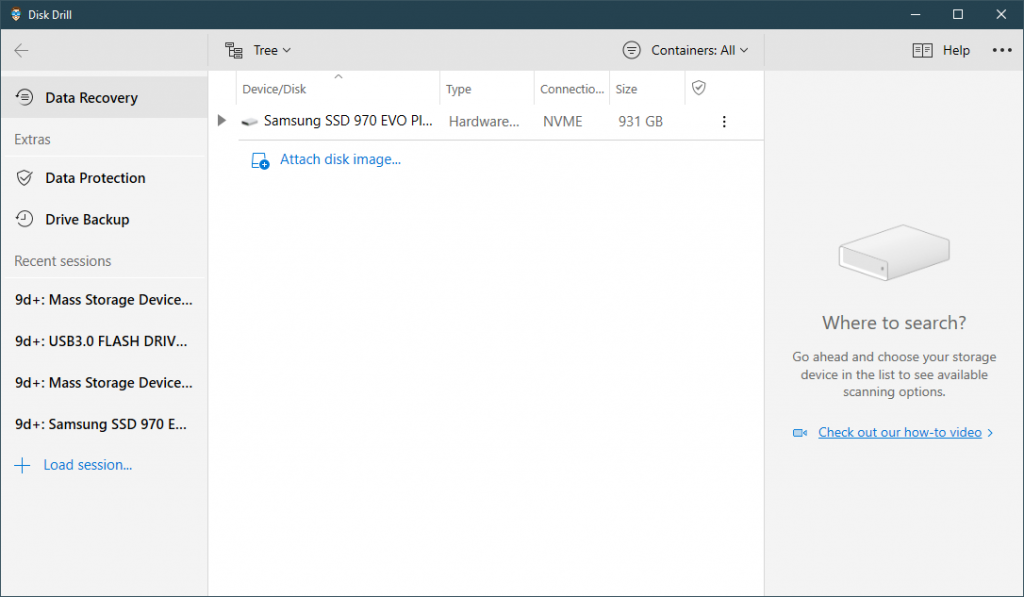The image size is (1024, 597).
Task: Open the Check out our how-to video link
Action: [x=900, y=433]
